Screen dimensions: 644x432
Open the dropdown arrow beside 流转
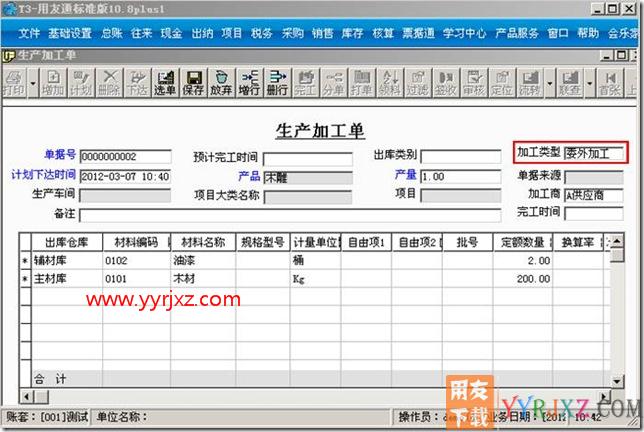[x=550, y=83]
